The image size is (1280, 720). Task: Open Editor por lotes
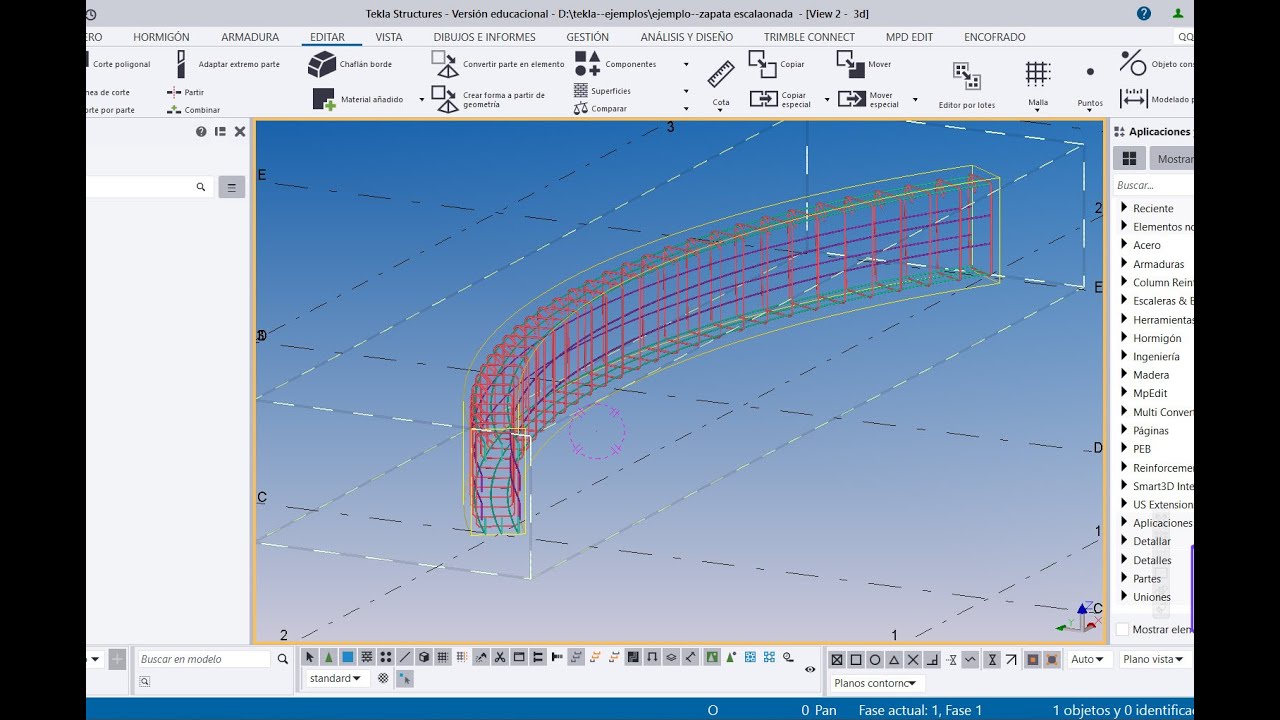pos(967,85)
